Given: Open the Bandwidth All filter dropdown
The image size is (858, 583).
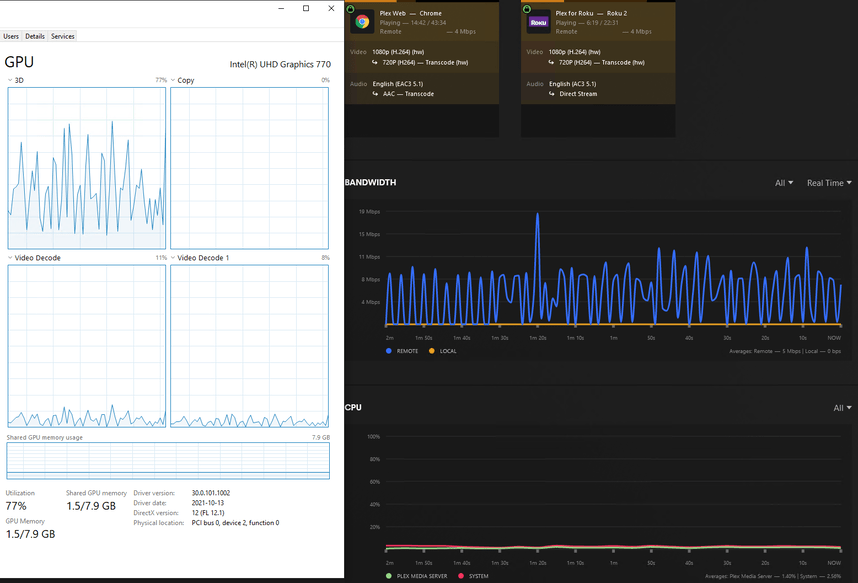Looking at the screenshot, I should (x=784, y=183).
